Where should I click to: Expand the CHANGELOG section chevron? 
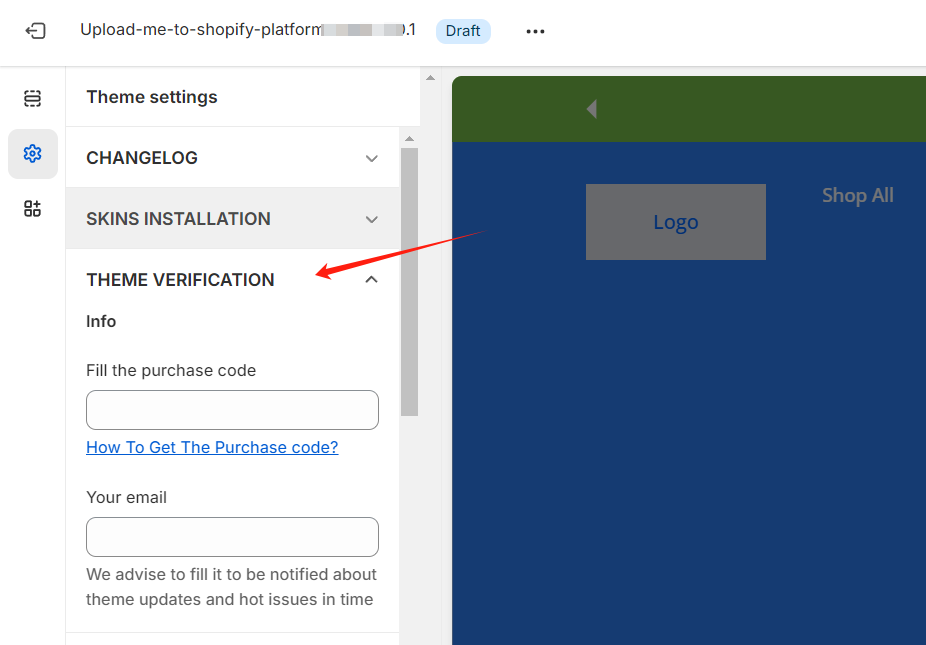coord(371,158)
